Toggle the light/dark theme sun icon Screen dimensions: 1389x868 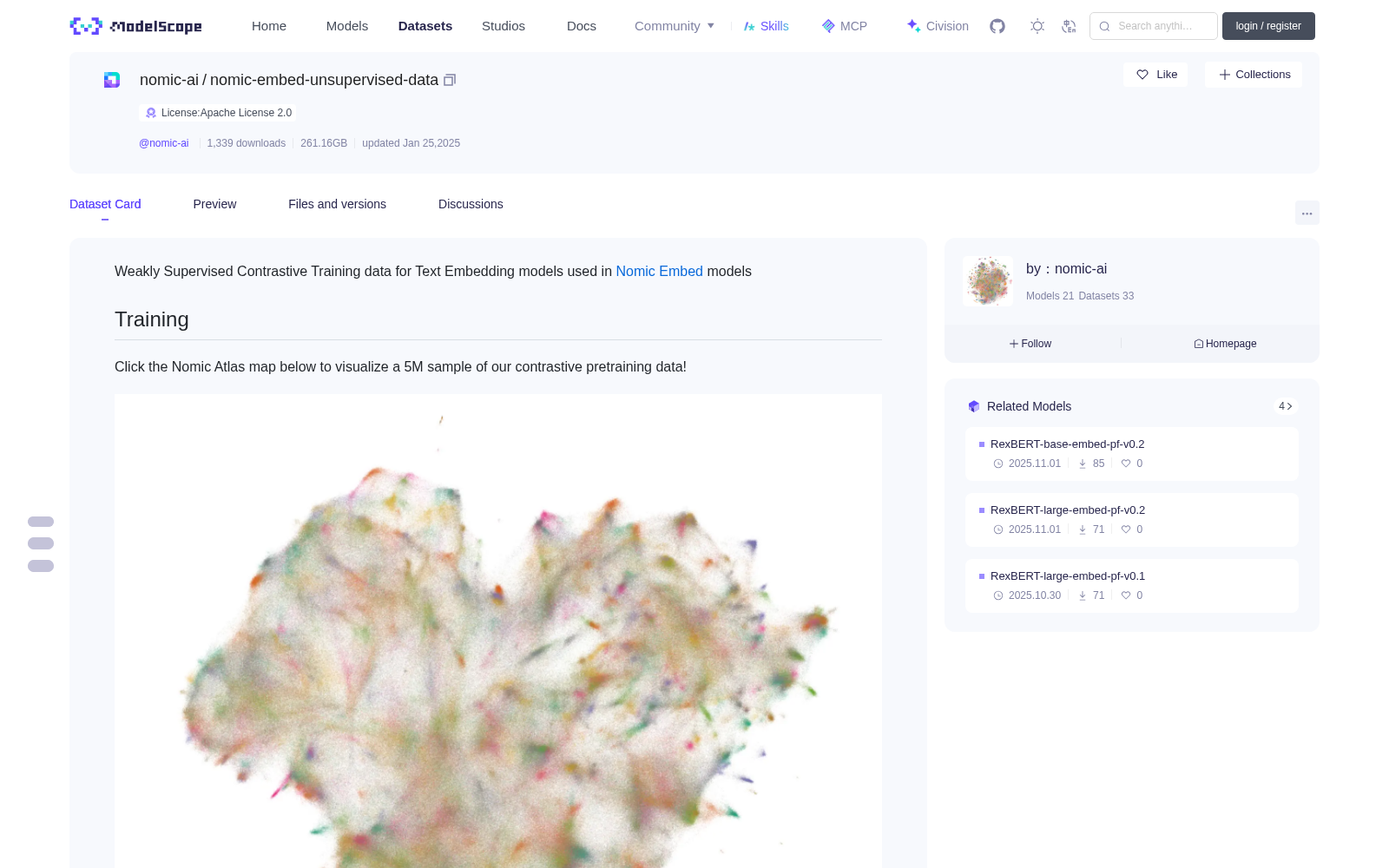click(1037, 26)
